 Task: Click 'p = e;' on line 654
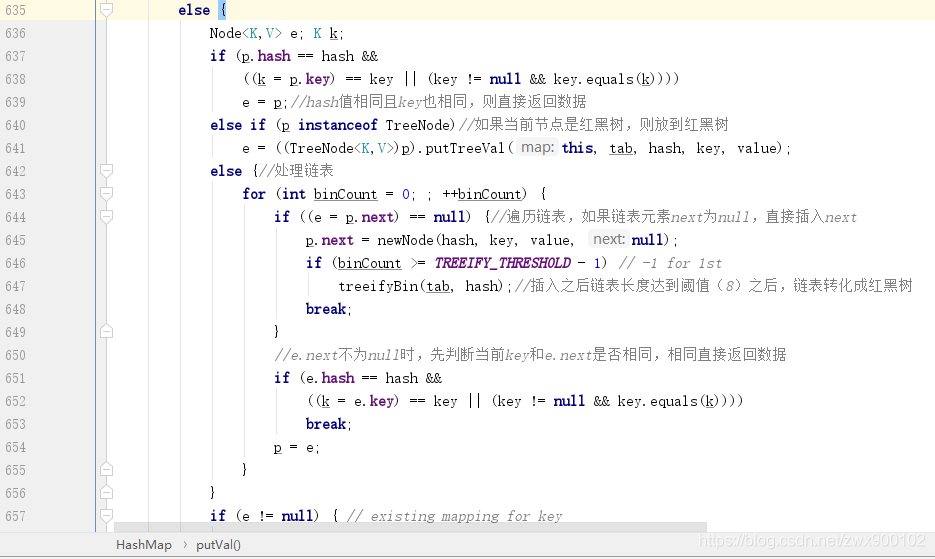(296, 447)
